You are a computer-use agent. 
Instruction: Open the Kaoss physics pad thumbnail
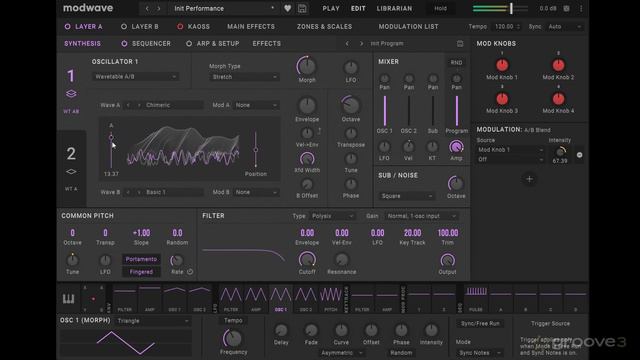click(93, 299)
